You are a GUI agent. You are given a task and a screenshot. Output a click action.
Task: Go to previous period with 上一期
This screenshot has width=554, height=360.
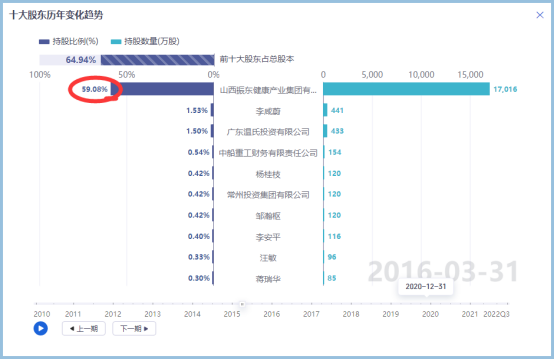[x=84, y=329]
